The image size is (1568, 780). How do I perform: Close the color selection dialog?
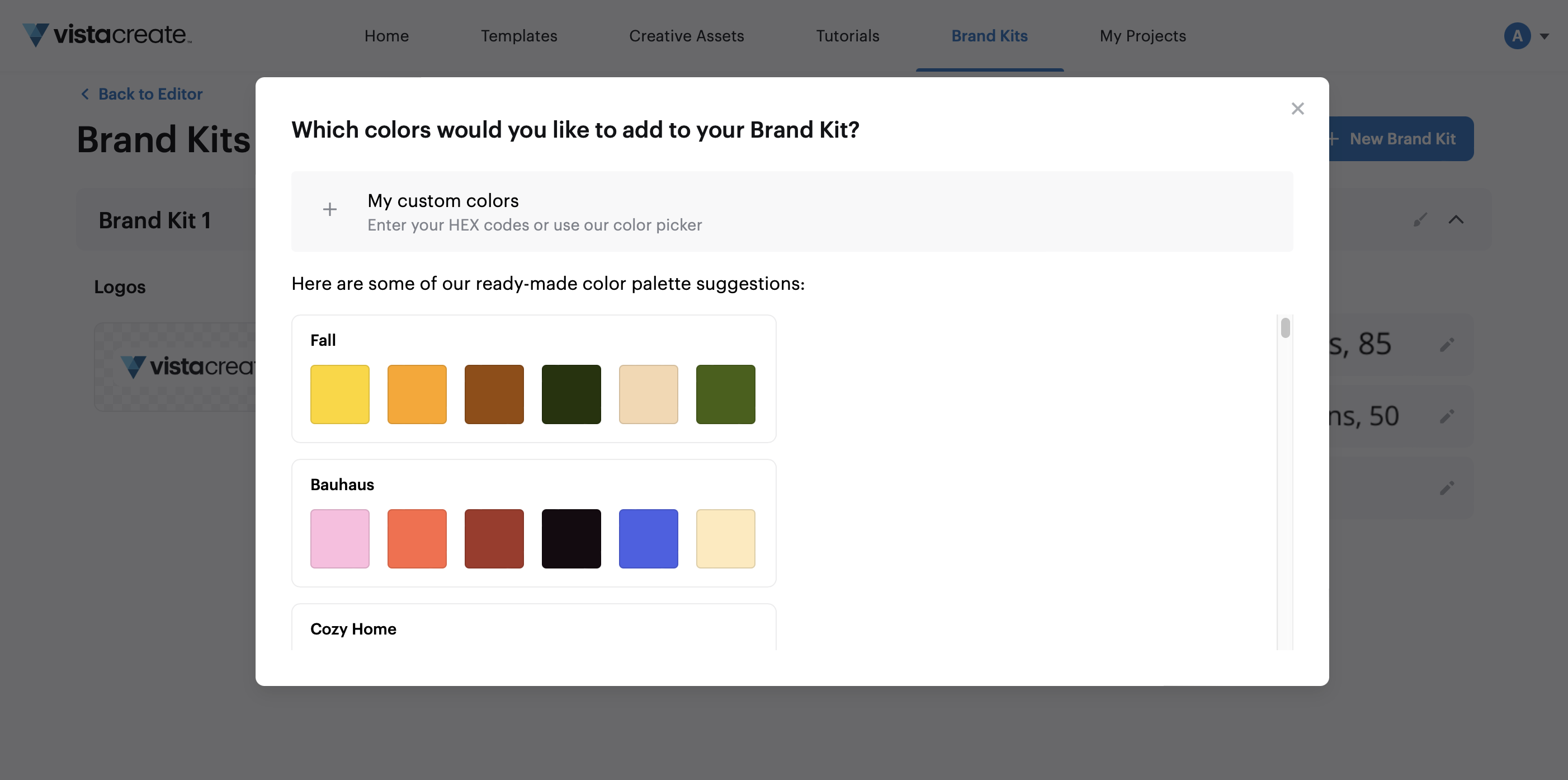tap(1297, 109)
